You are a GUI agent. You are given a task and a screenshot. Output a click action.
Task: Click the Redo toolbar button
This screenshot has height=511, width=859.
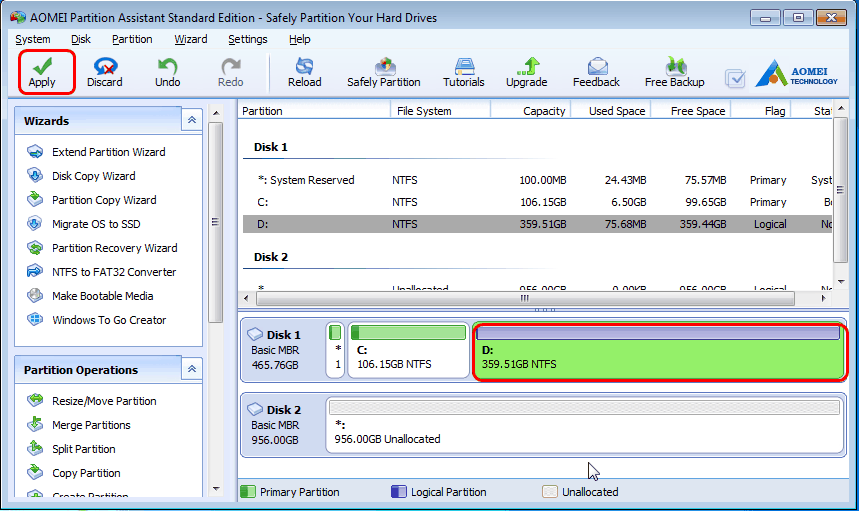[231, 72]
